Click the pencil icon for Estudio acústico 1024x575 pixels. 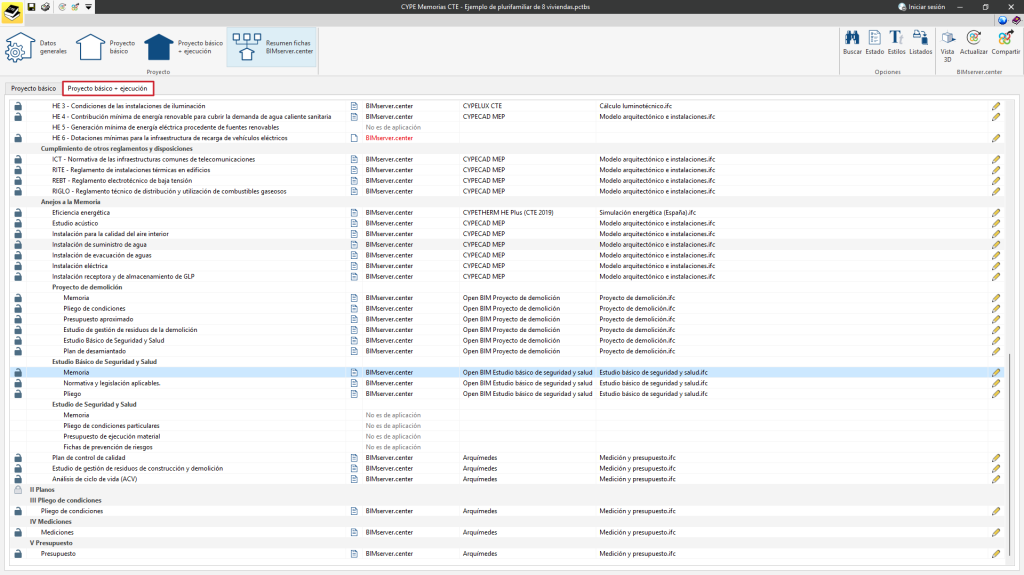(x=995, y=223)
